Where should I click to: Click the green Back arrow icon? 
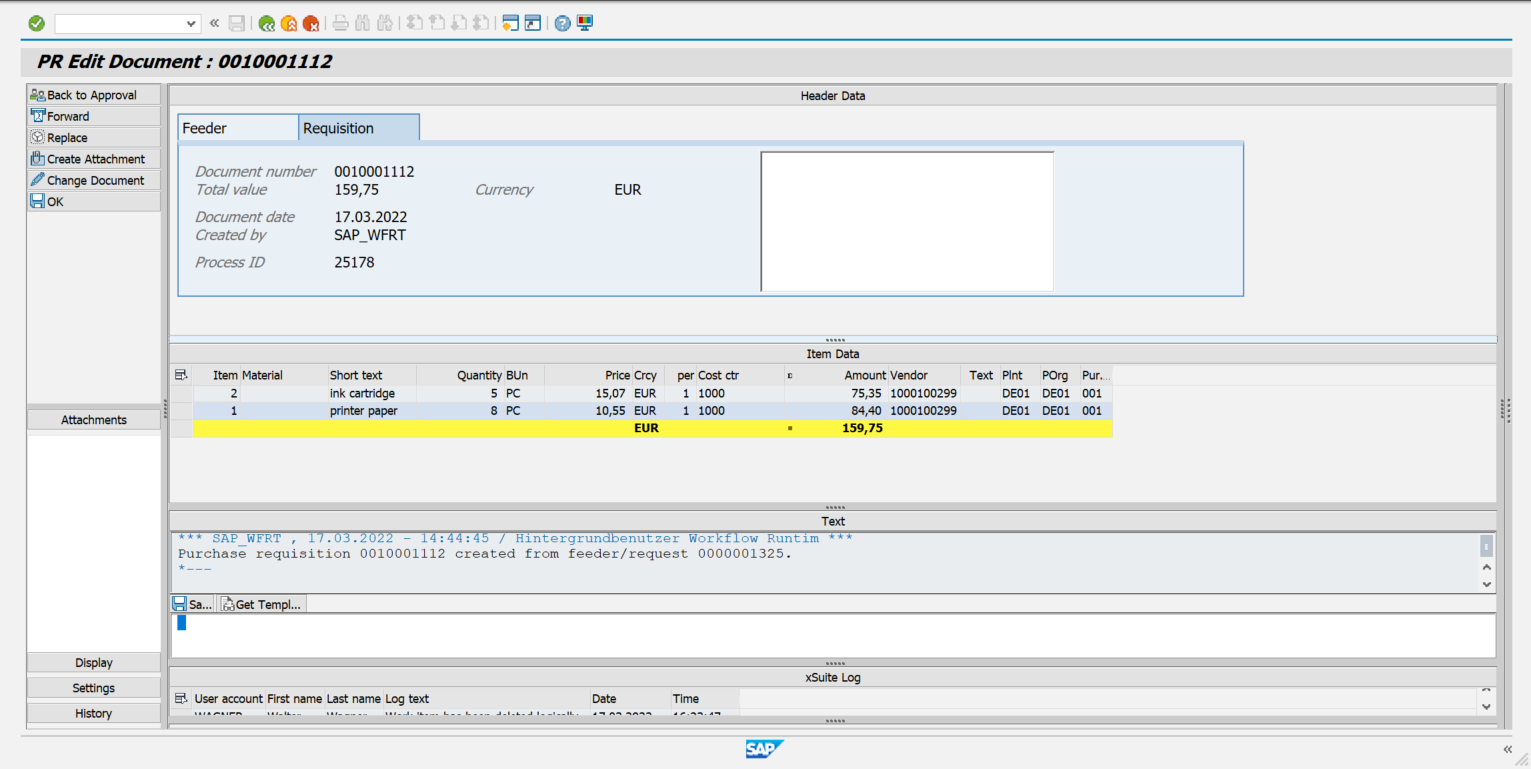(x=266, y=22)
